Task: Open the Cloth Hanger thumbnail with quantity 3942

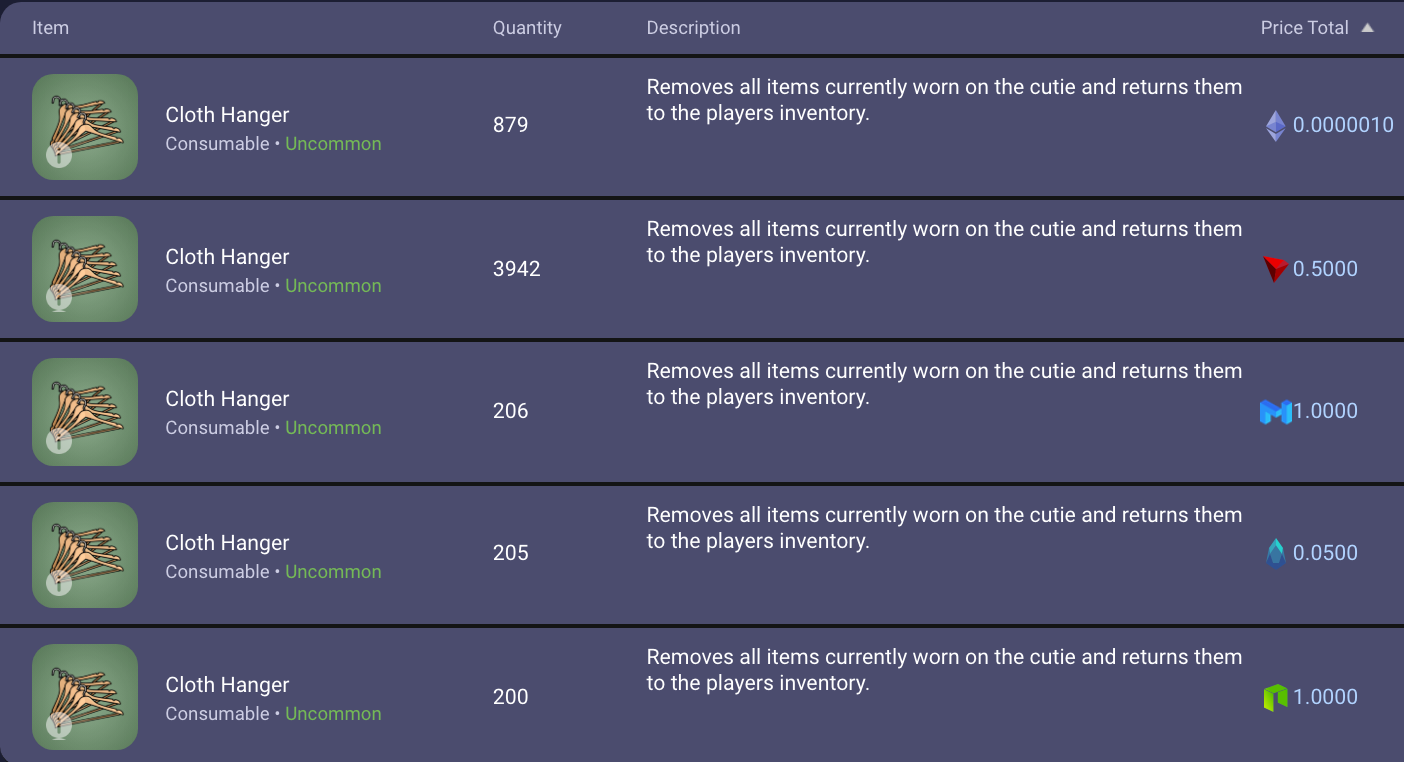Action: 85,269
